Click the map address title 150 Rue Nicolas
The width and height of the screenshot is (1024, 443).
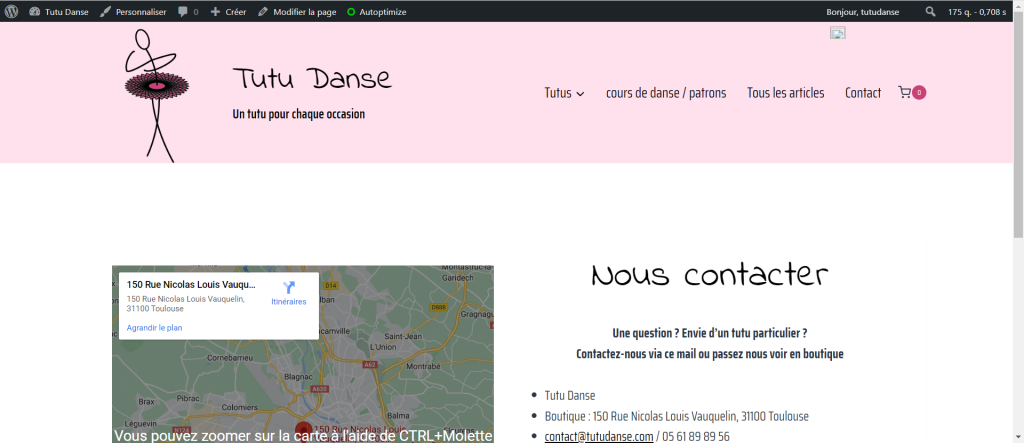coord(191,285)
